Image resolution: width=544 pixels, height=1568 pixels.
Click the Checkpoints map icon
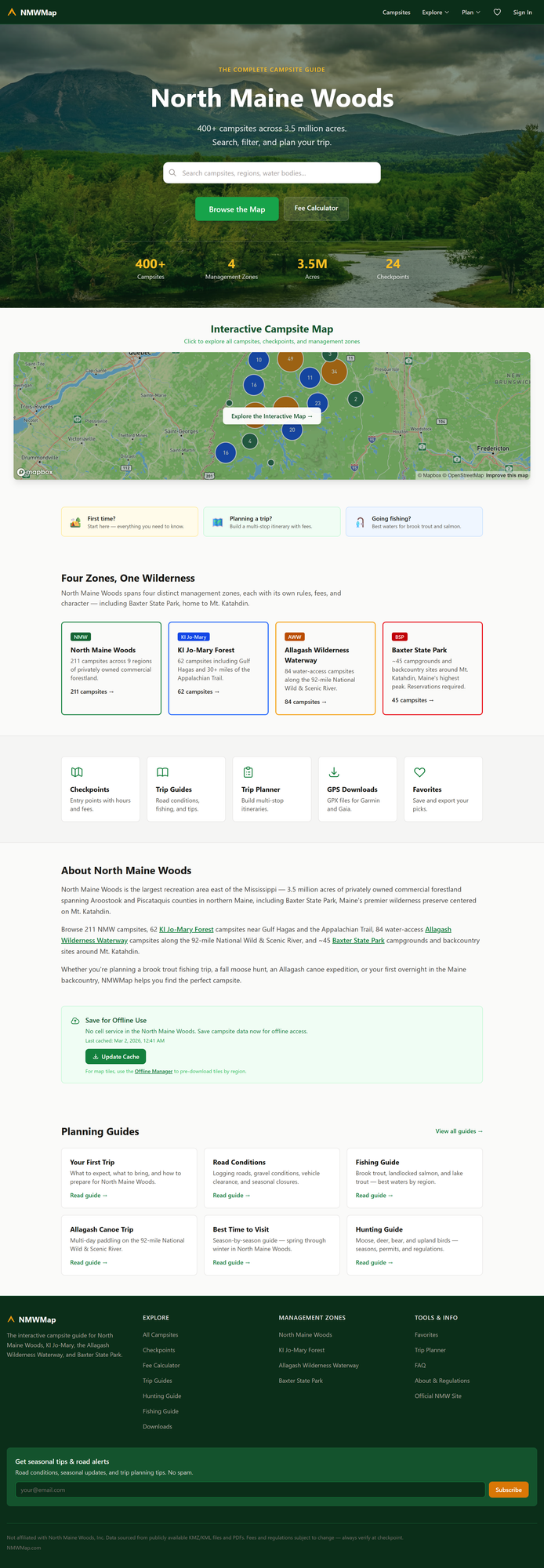[x=77, y=772]
